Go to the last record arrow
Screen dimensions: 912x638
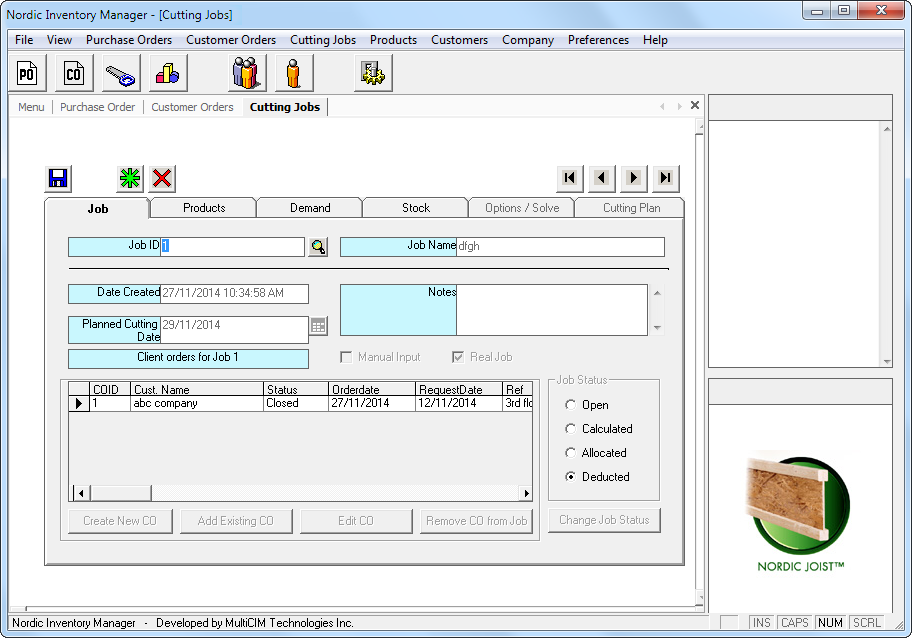[x=665, y=178]
